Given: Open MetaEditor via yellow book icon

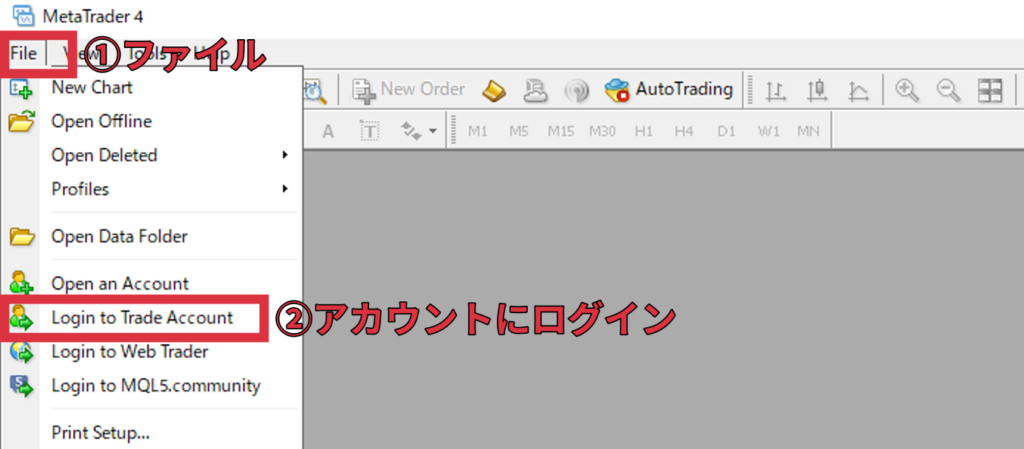Looking at the screenshot, I should [x=494, y=90].
